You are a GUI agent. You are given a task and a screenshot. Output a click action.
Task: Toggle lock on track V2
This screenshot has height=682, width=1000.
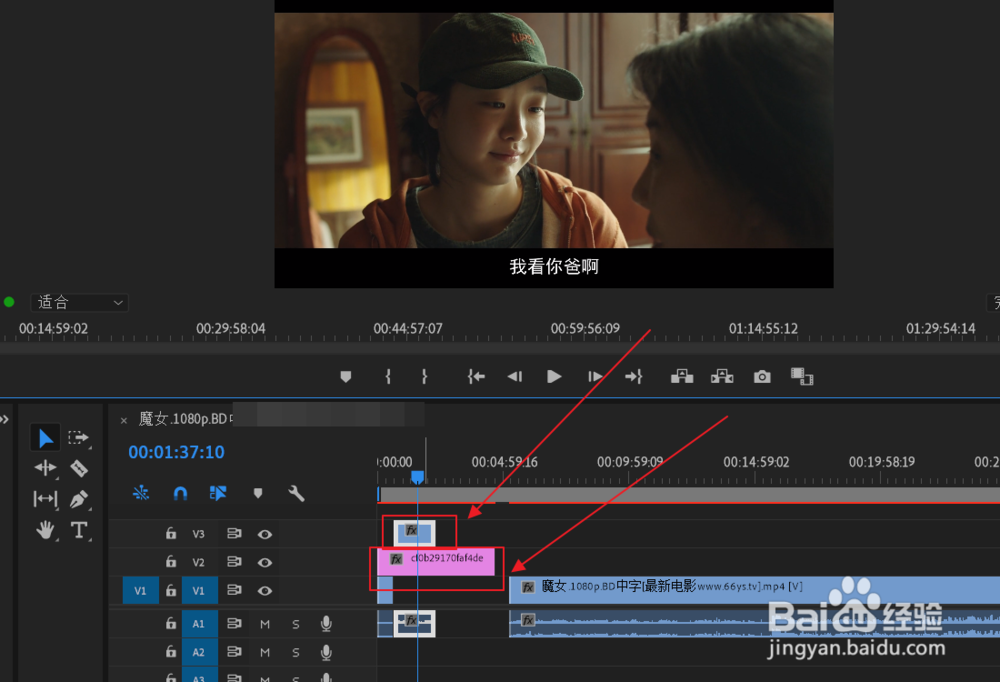[x=171, y=561]
